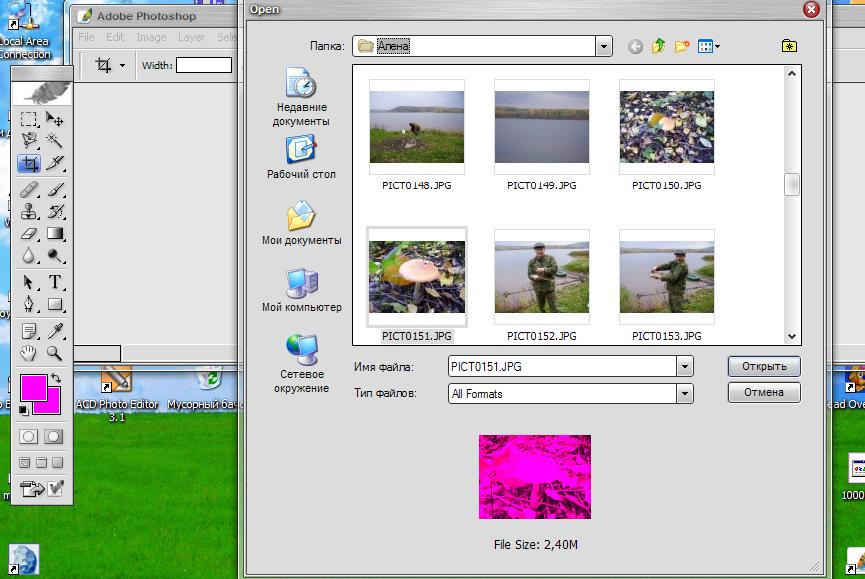The width and height of the screenshot is (865, 579).
Task: Pick the Type tool in toolbox
Action: [55, 282]
